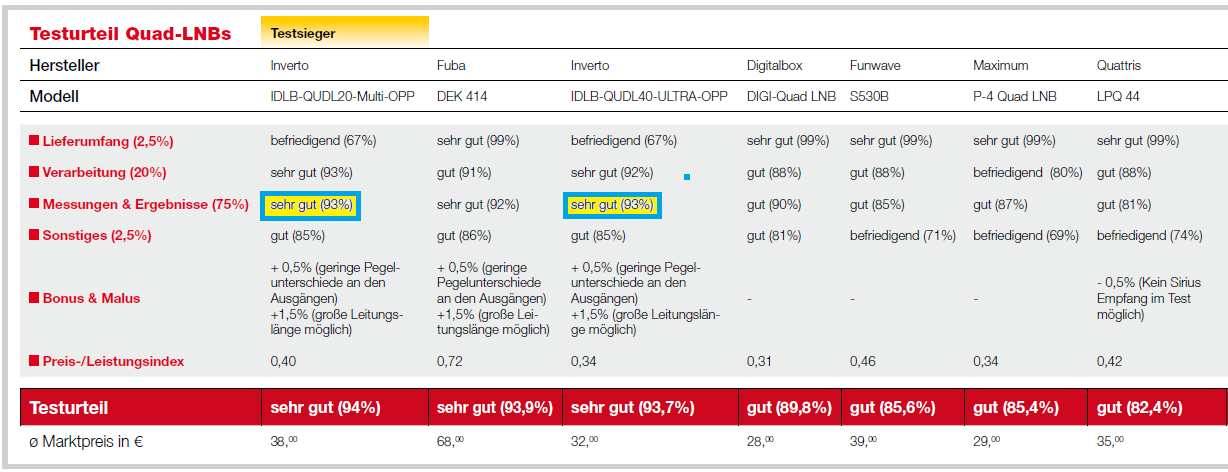This screenshot has width=1228, height=472.
Task: Click model 'IDLB-QUDL40-ULTRA-OPP'
Action: pyautogui.click(x=649, y=97)
